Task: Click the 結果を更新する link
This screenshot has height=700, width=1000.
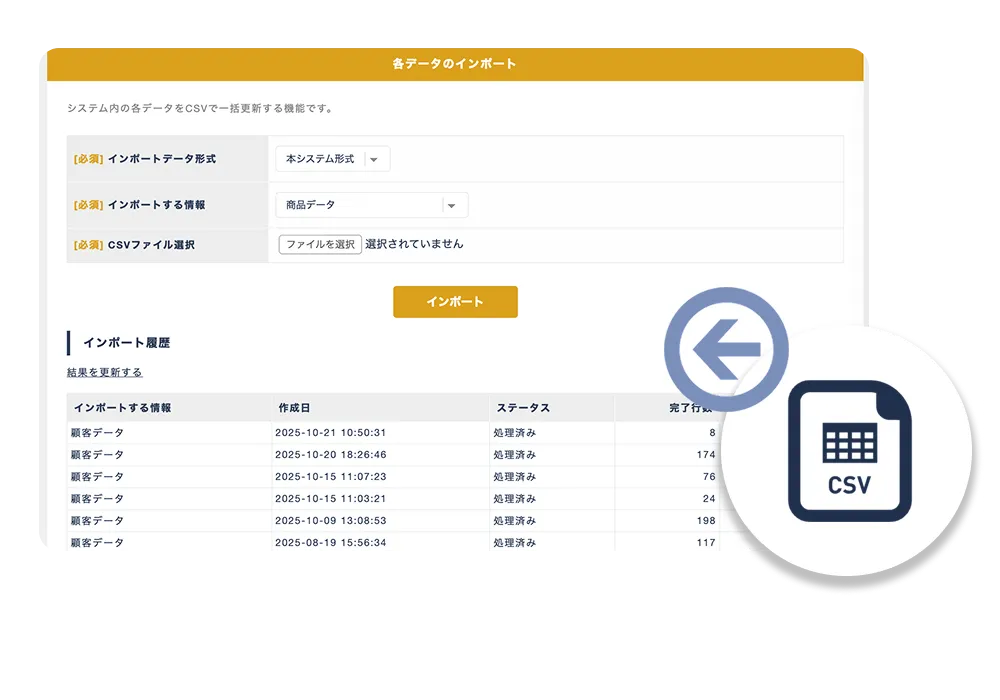Action: (x=104, y=372)
